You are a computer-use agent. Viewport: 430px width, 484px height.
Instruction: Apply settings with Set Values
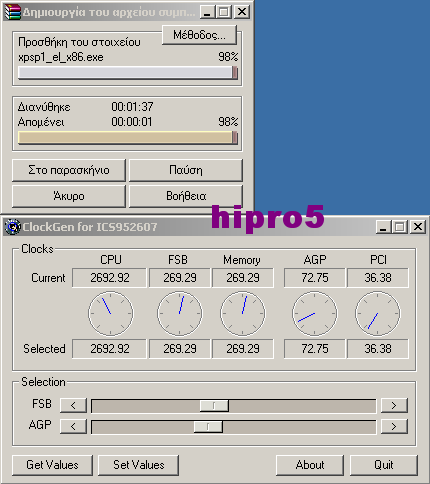(138, 465)
